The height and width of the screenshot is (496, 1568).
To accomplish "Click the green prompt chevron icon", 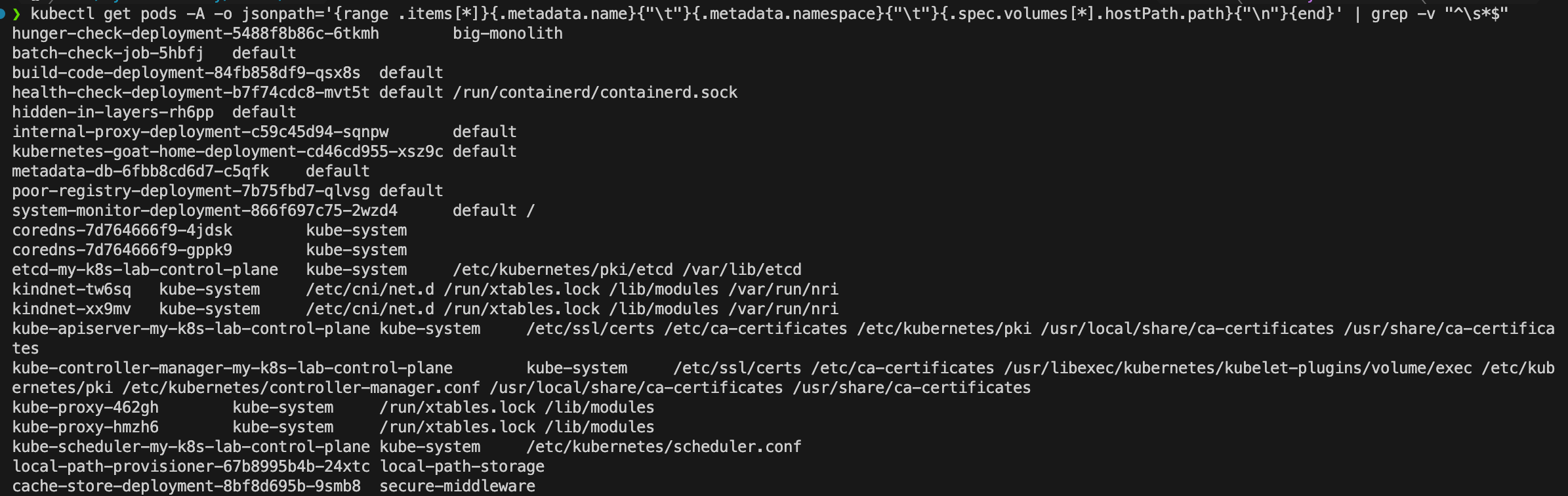I will [x=16, y=14].
